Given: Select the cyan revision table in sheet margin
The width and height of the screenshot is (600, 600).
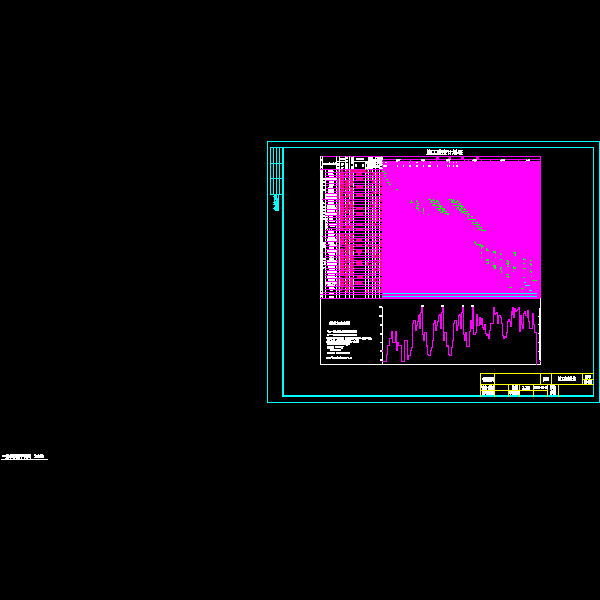Looking at the screenshot, I should click(x=277, y=171).
